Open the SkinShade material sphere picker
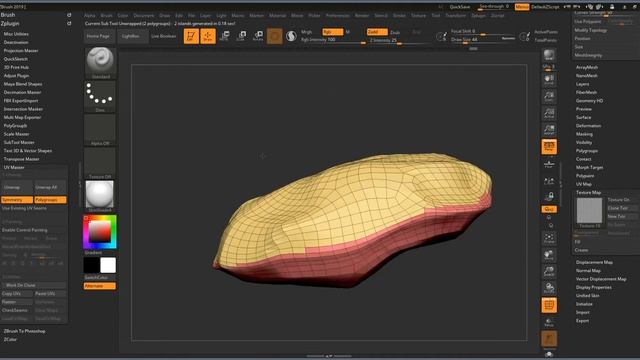 point(100,196)
